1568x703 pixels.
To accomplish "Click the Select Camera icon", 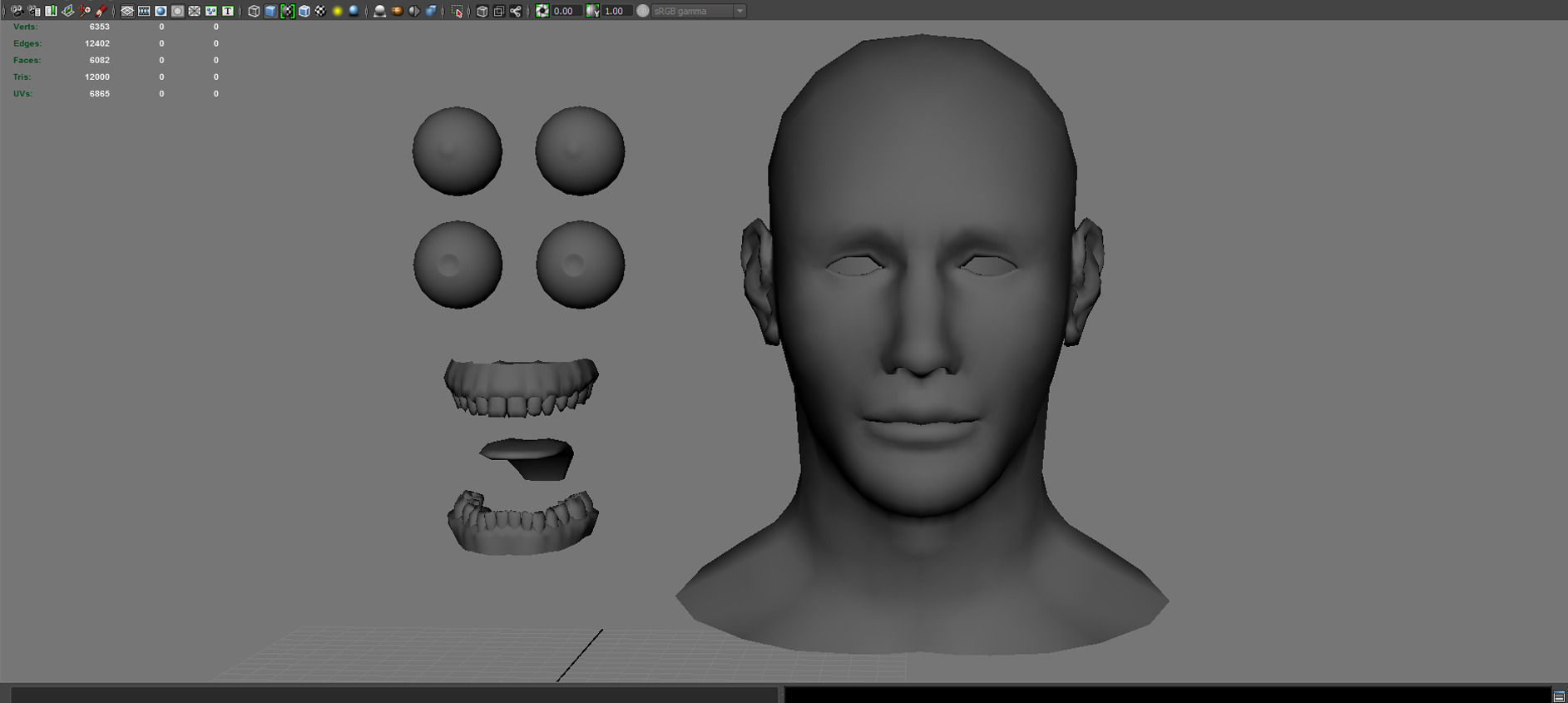I will click(17, 11).
